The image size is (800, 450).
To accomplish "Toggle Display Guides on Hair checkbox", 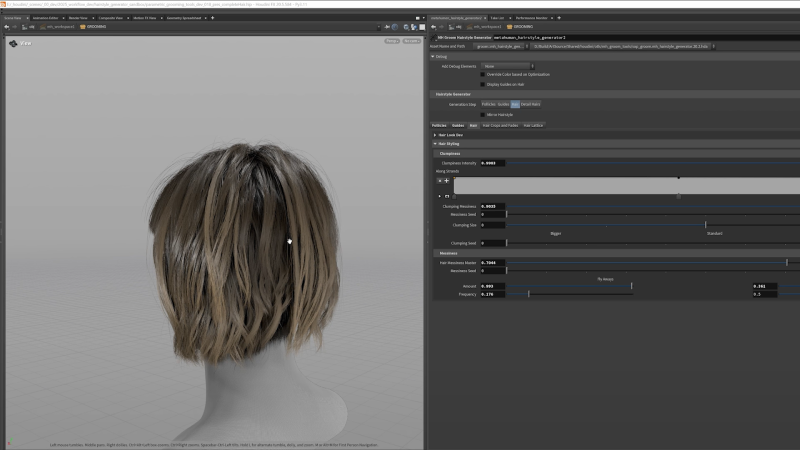I will (483, 84).
